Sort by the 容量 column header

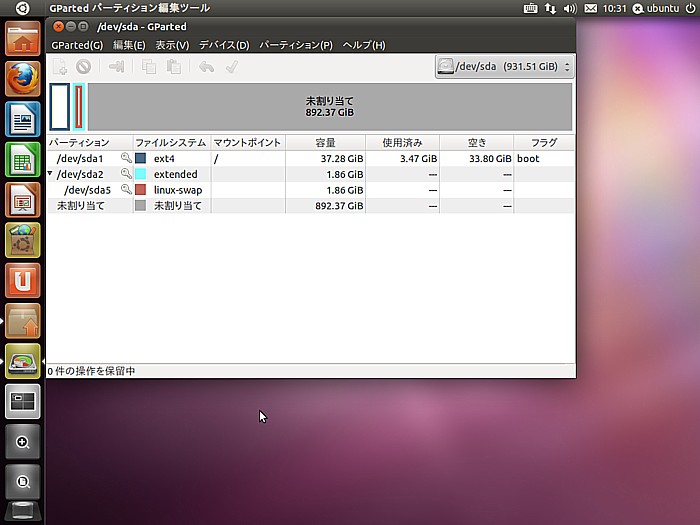325,143
